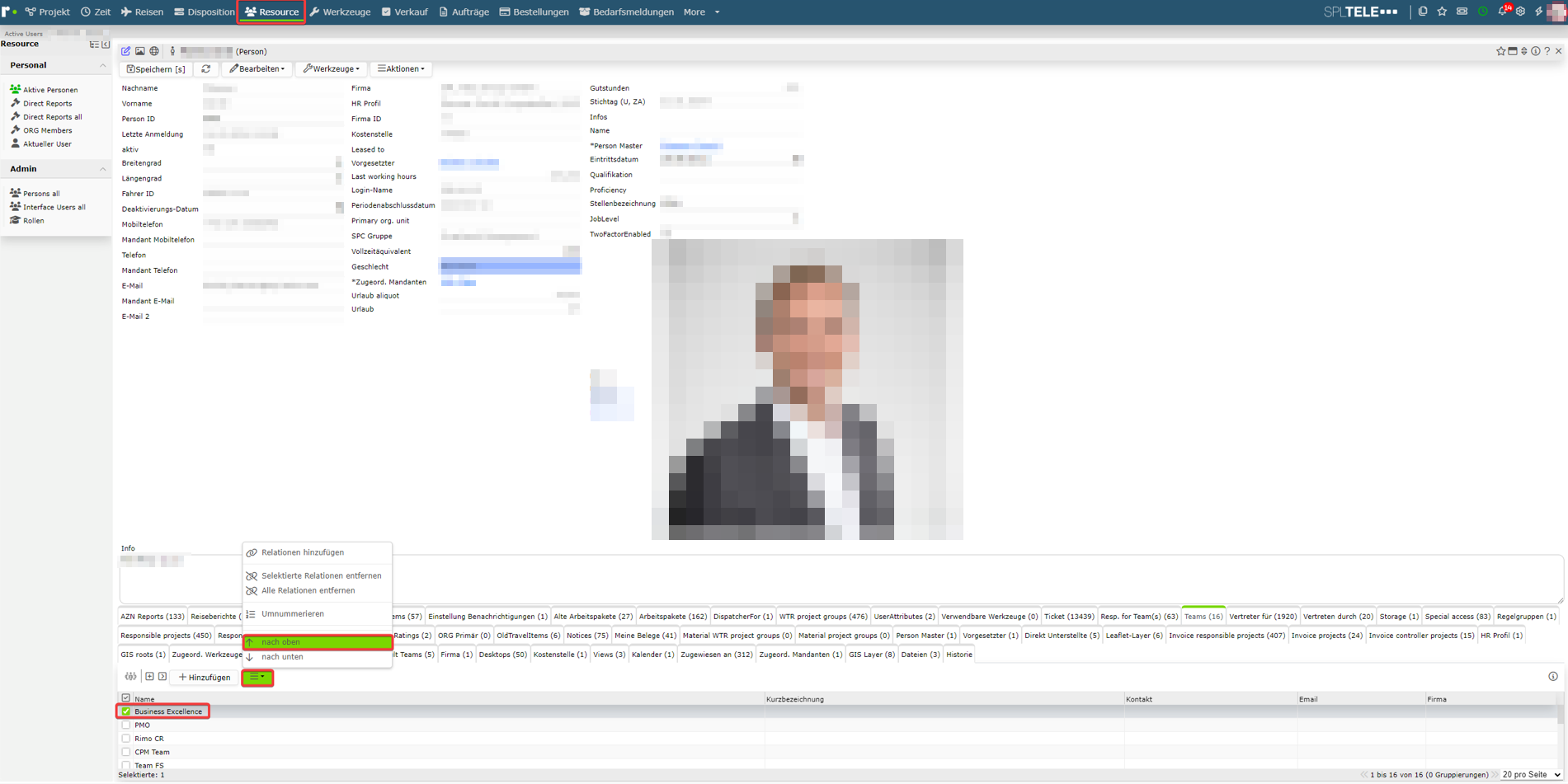Click the Team FS table row
The height and width of the screenshot is (784, 1568).
(x=837, y=765)
